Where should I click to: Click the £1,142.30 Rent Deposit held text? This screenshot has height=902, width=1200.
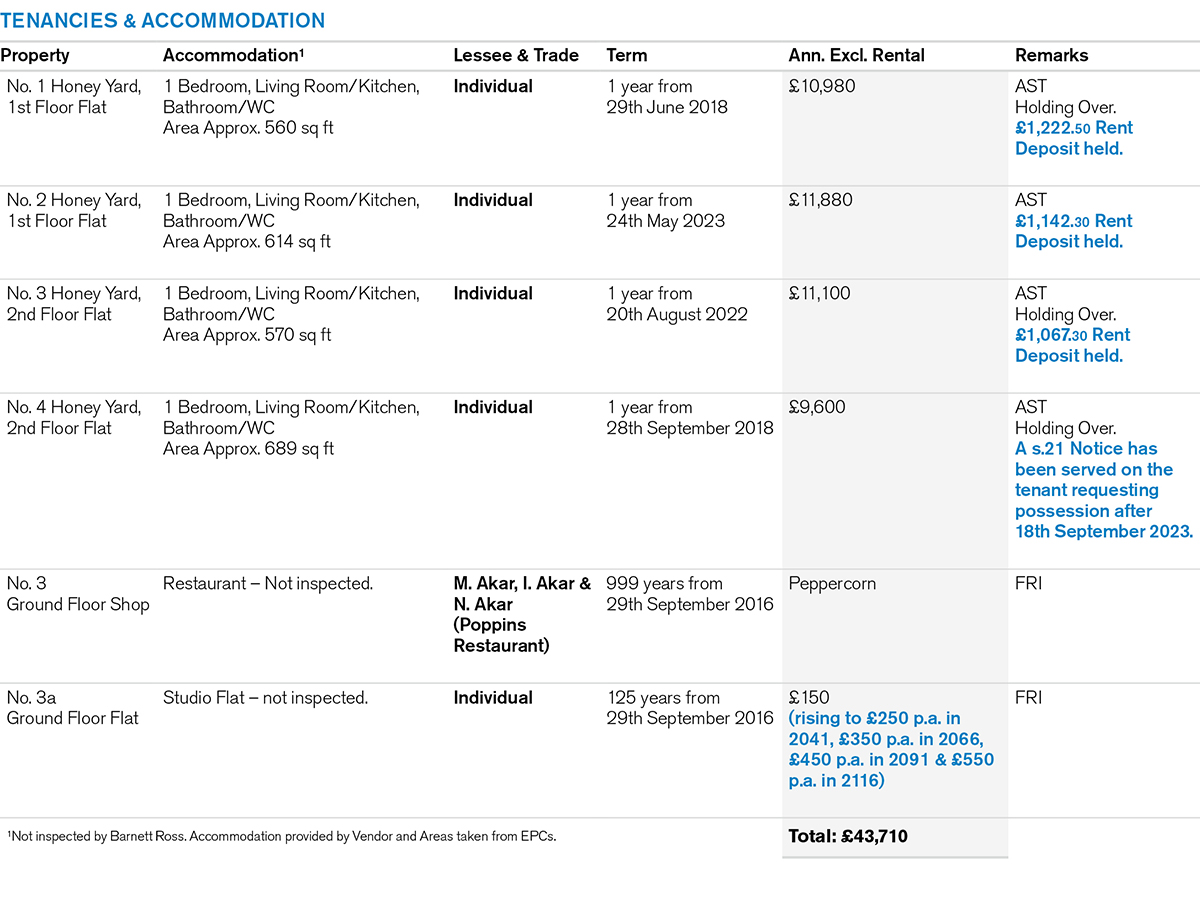point(1073,231)
